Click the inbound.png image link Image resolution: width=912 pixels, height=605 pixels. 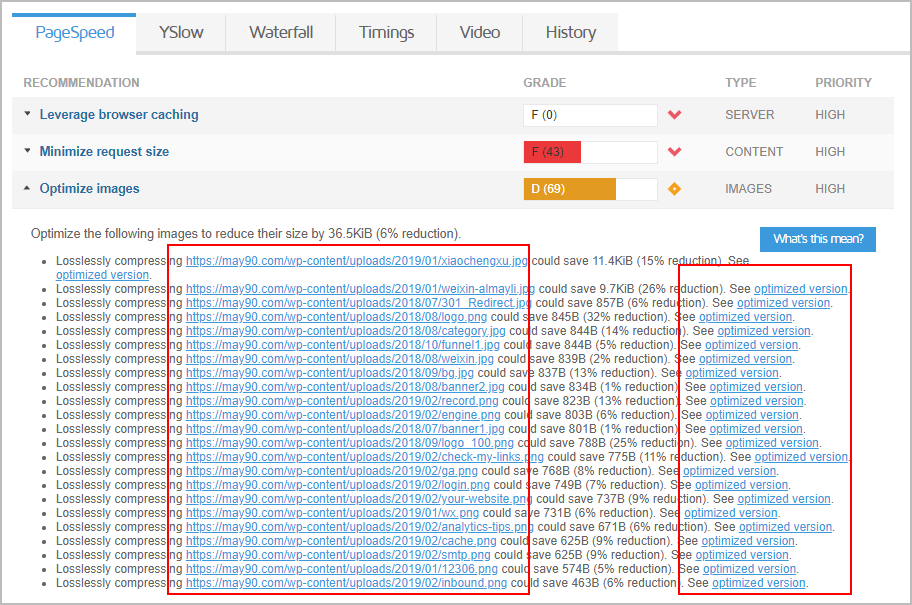click(x=346, y=583)
